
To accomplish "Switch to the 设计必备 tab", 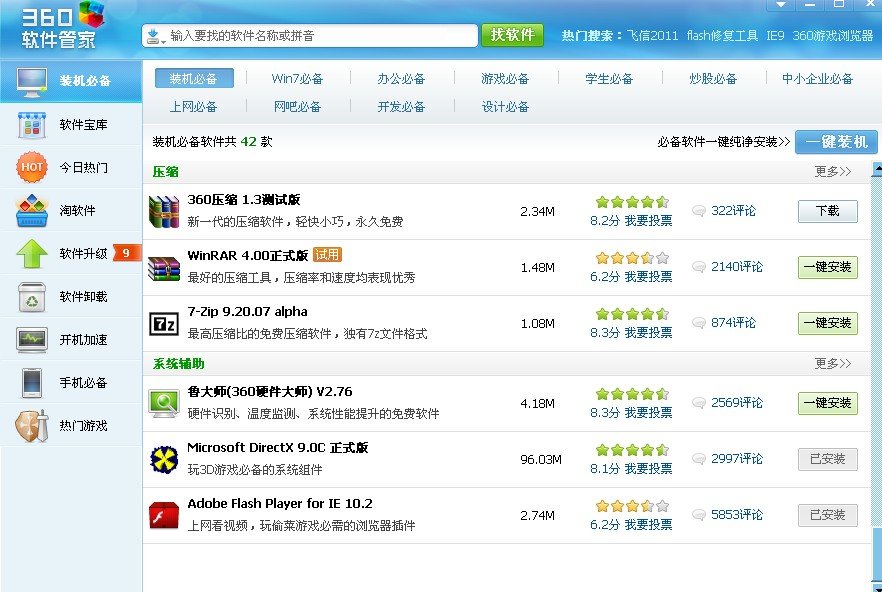I will click(x=505, y=106).
